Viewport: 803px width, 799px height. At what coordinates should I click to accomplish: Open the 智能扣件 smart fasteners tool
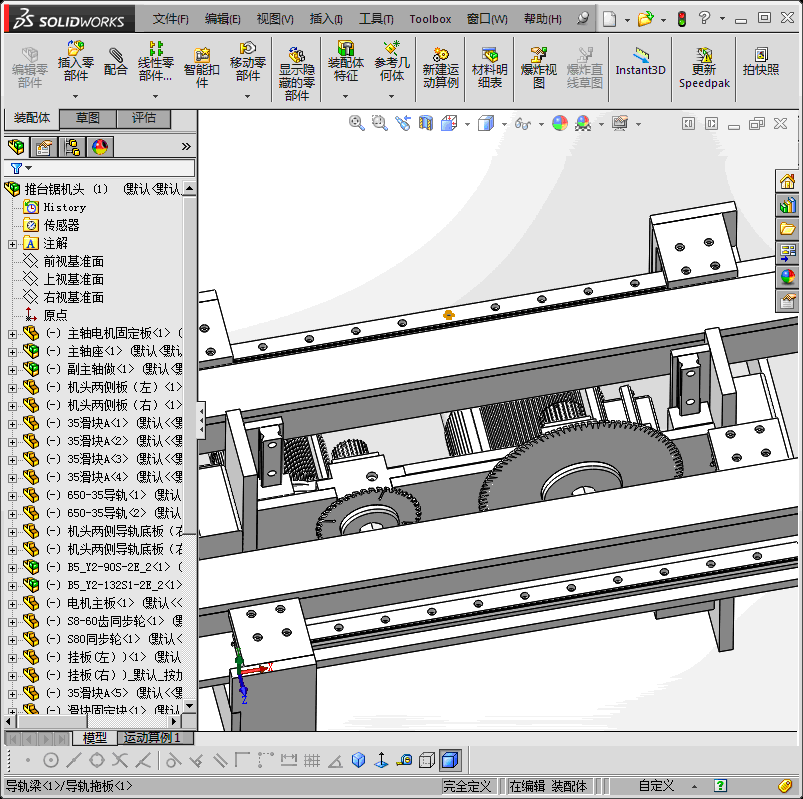click(201, 68)
